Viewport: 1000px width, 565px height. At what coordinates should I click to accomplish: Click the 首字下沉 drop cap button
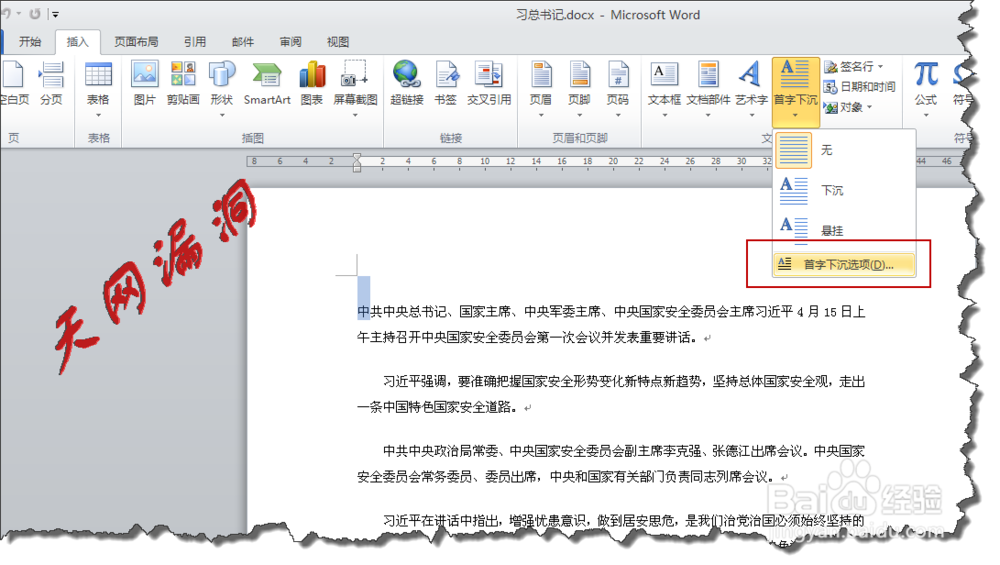[x=795, y=91]
